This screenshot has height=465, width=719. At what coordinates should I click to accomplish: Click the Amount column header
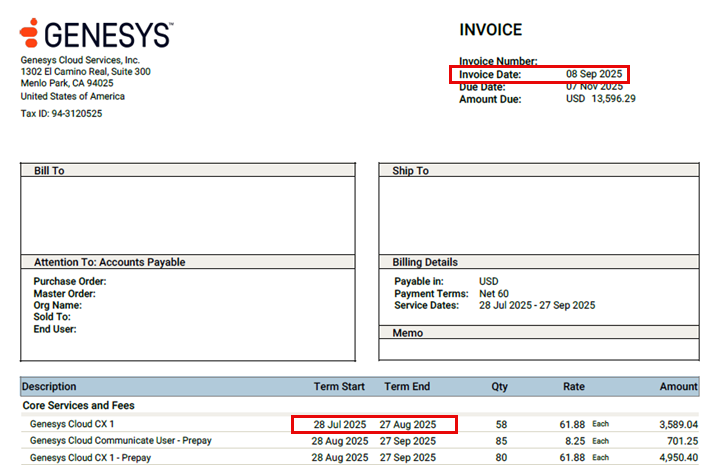click(x=678, y=386)
